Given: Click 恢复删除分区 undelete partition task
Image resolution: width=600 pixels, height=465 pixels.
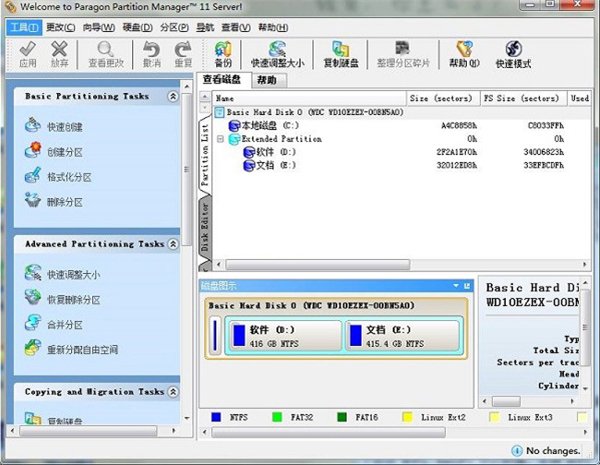Looking at the screenshot, I should pyautogui.click(x=72, y=300).
